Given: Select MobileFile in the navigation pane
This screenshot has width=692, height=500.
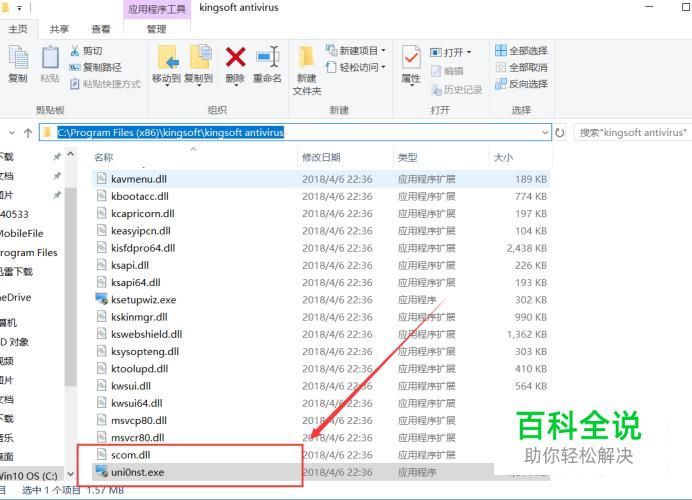Looking at the screenshot, I should click(22, 233).
